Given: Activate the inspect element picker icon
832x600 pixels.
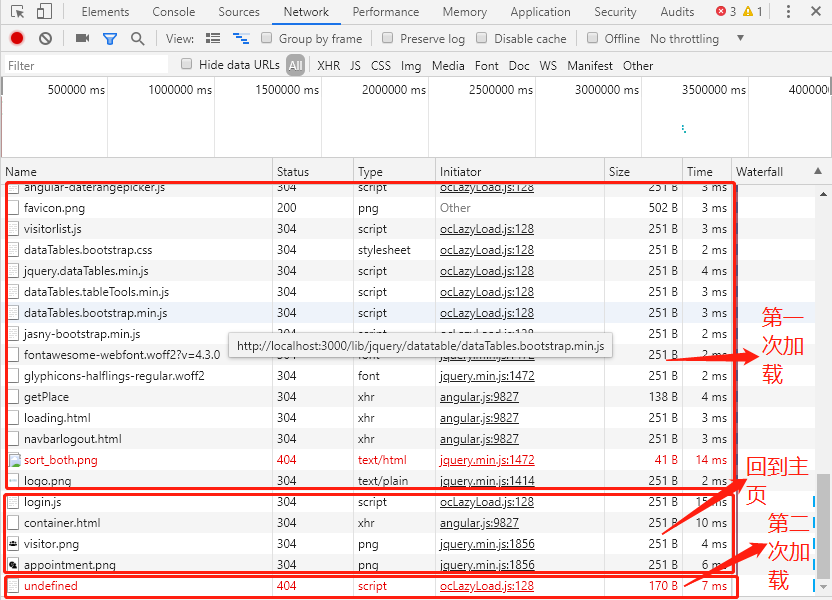Looking at the screenshot, I should coord(18,12).
